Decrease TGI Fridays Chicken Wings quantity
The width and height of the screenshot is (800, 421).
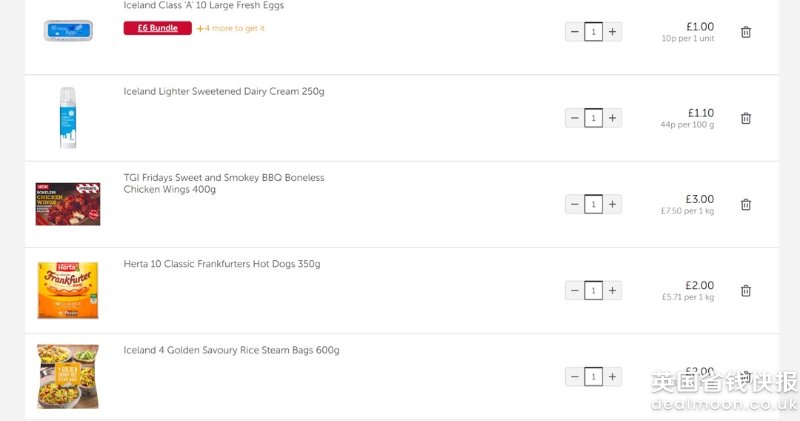coord(574,204)
